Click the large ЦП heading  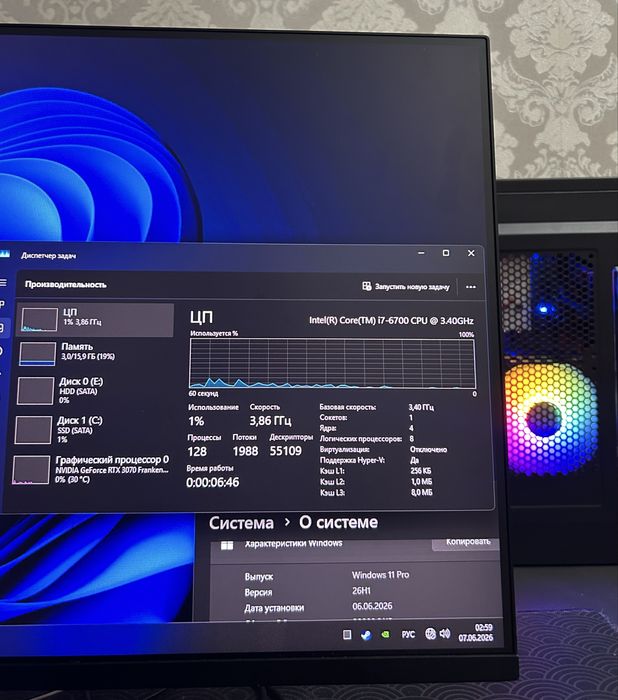(x=201, y=317)
